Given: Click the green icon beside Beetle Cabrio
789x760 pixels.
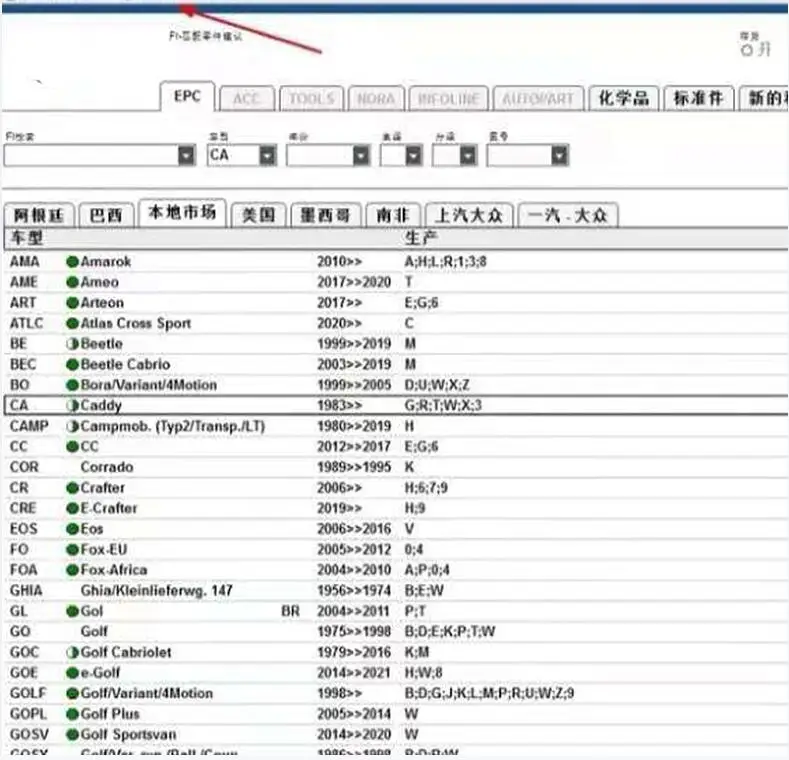Looking at the screenshot, I should [x=72, y=364].
